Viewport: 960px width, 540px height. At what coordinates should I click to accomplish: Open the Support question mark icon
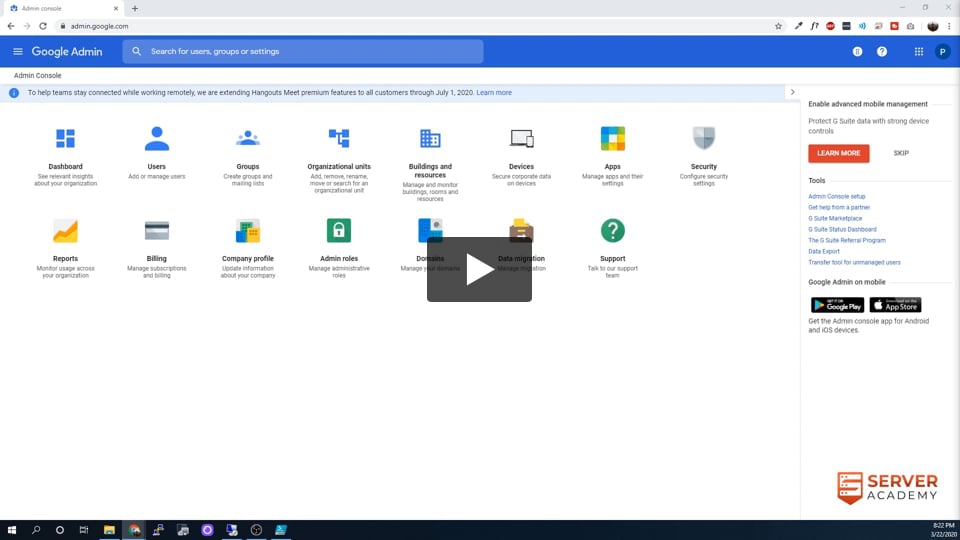pos(613,231)
